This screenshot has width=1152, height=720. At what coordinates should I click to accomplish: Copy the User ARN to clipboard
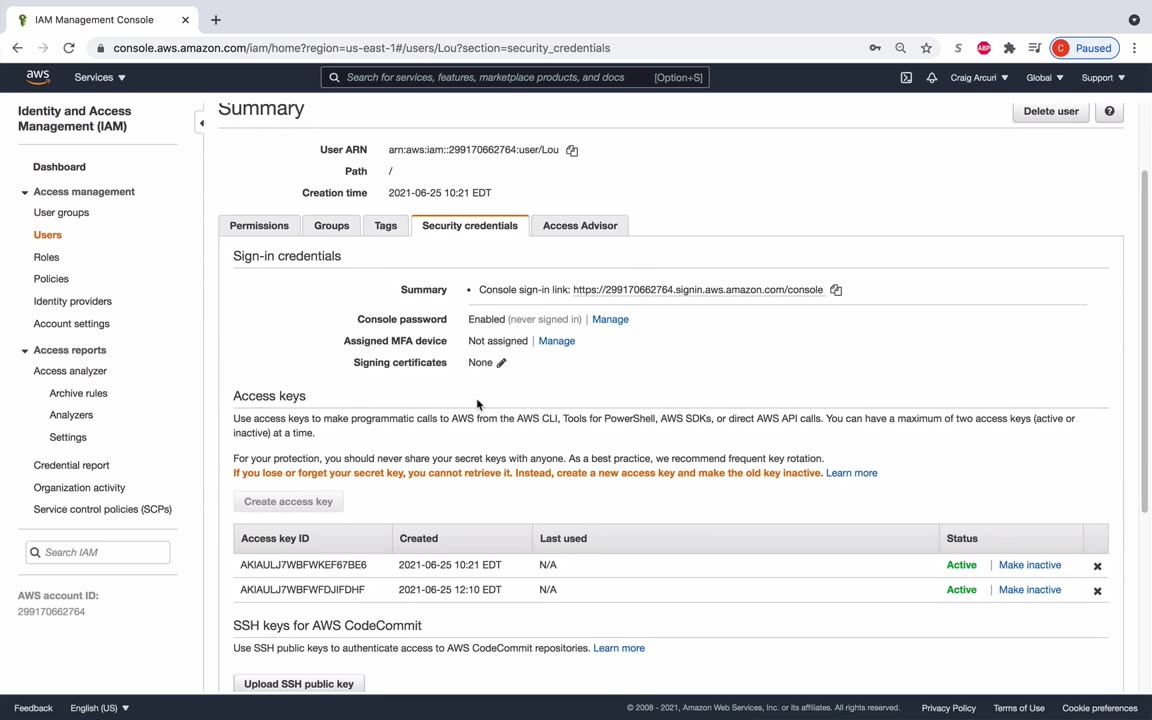click(572, 150)
